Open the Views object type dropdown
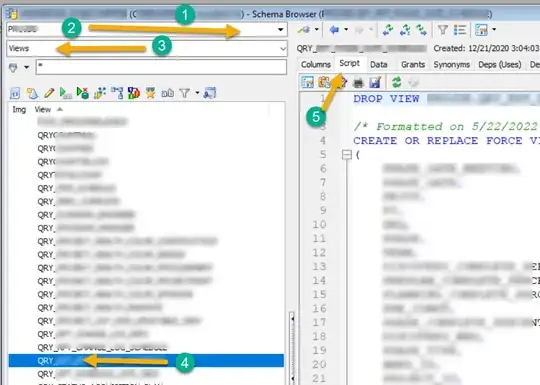 point(283,49)
